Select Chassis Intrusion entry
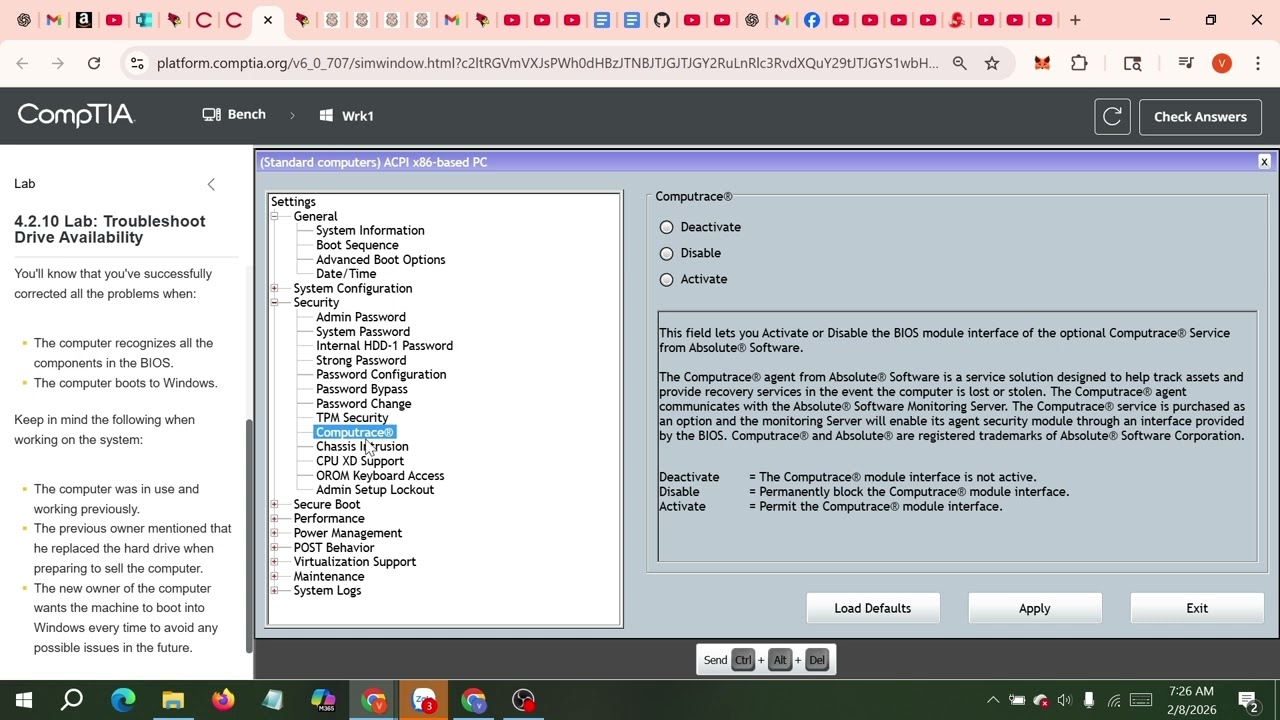 (x=362, y=446)
